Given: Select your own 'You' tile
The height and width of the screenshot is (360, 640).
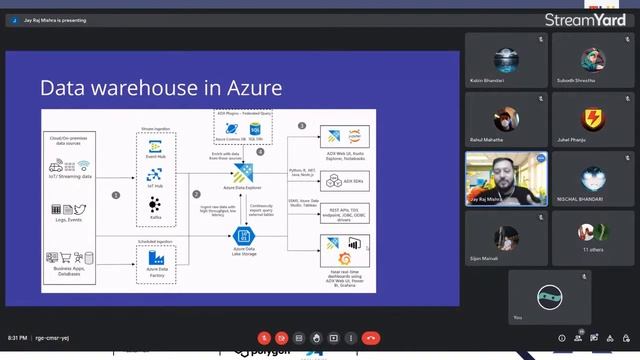Looking at the screenshot, I should pyautogui.click(x=549, y=298).
